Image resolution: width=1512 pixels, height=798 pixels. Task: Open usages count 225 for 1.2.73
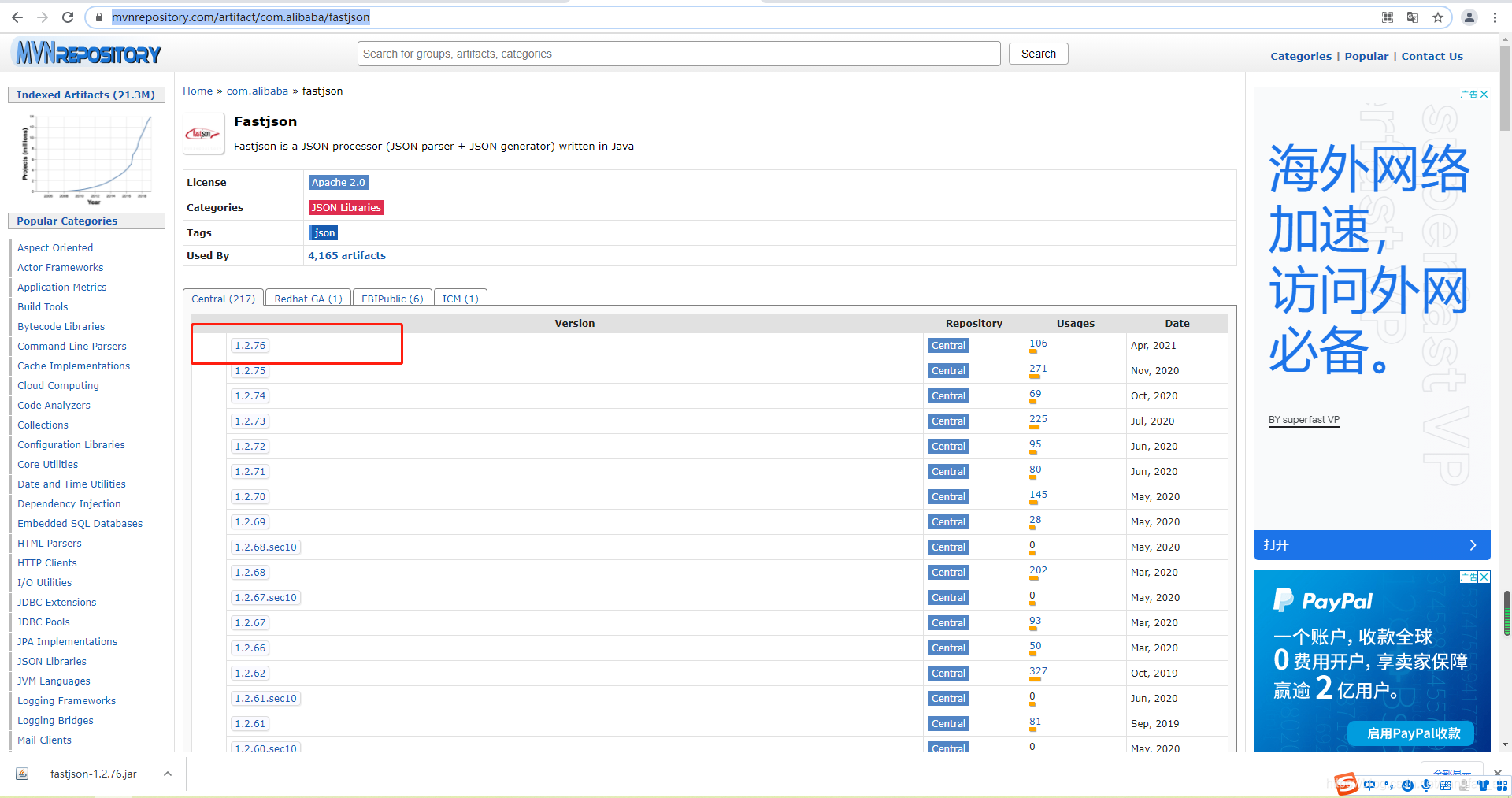(x=1038, y=419)
